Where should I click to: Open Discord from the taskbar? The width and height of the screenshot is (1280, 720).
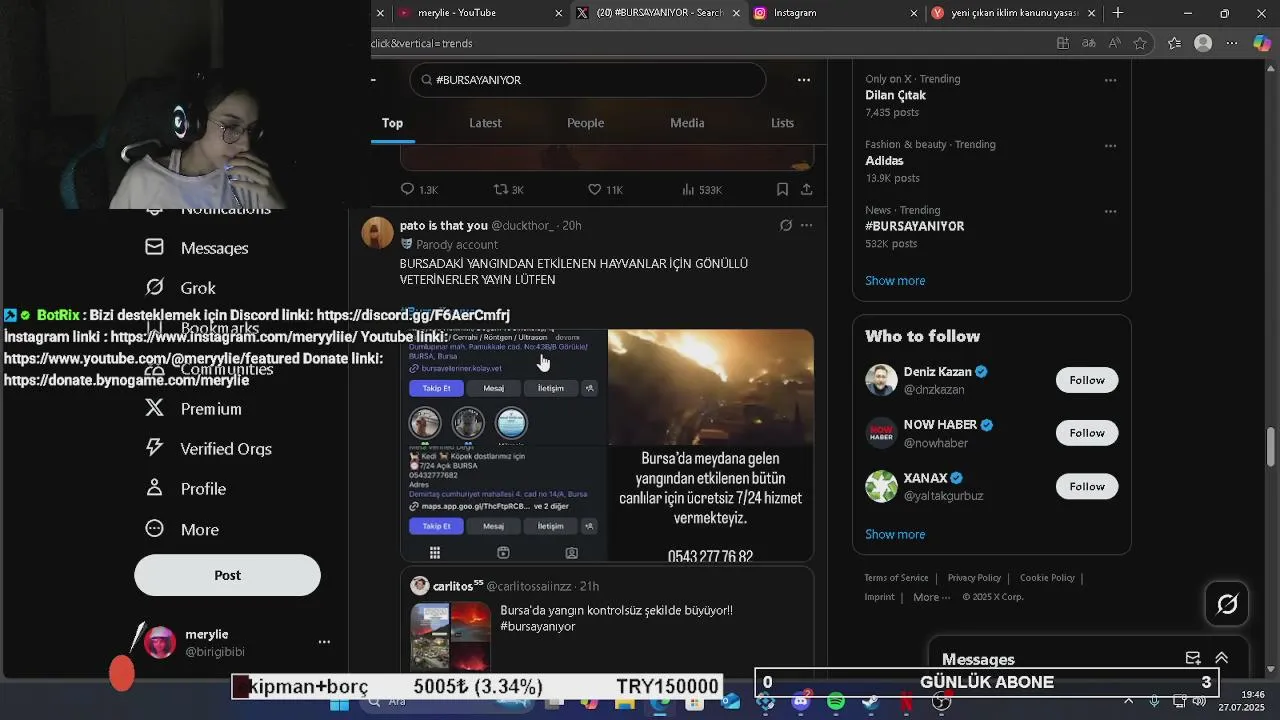800,702
